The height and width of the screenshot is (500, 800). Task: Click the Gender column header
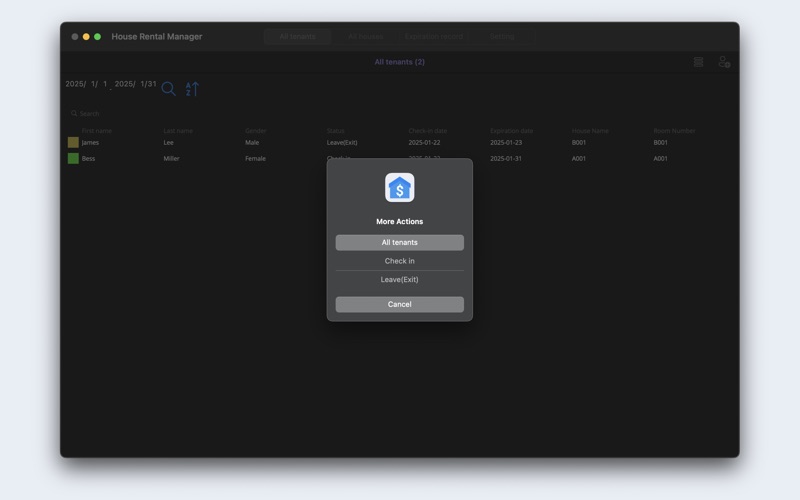tap(256, 131)
